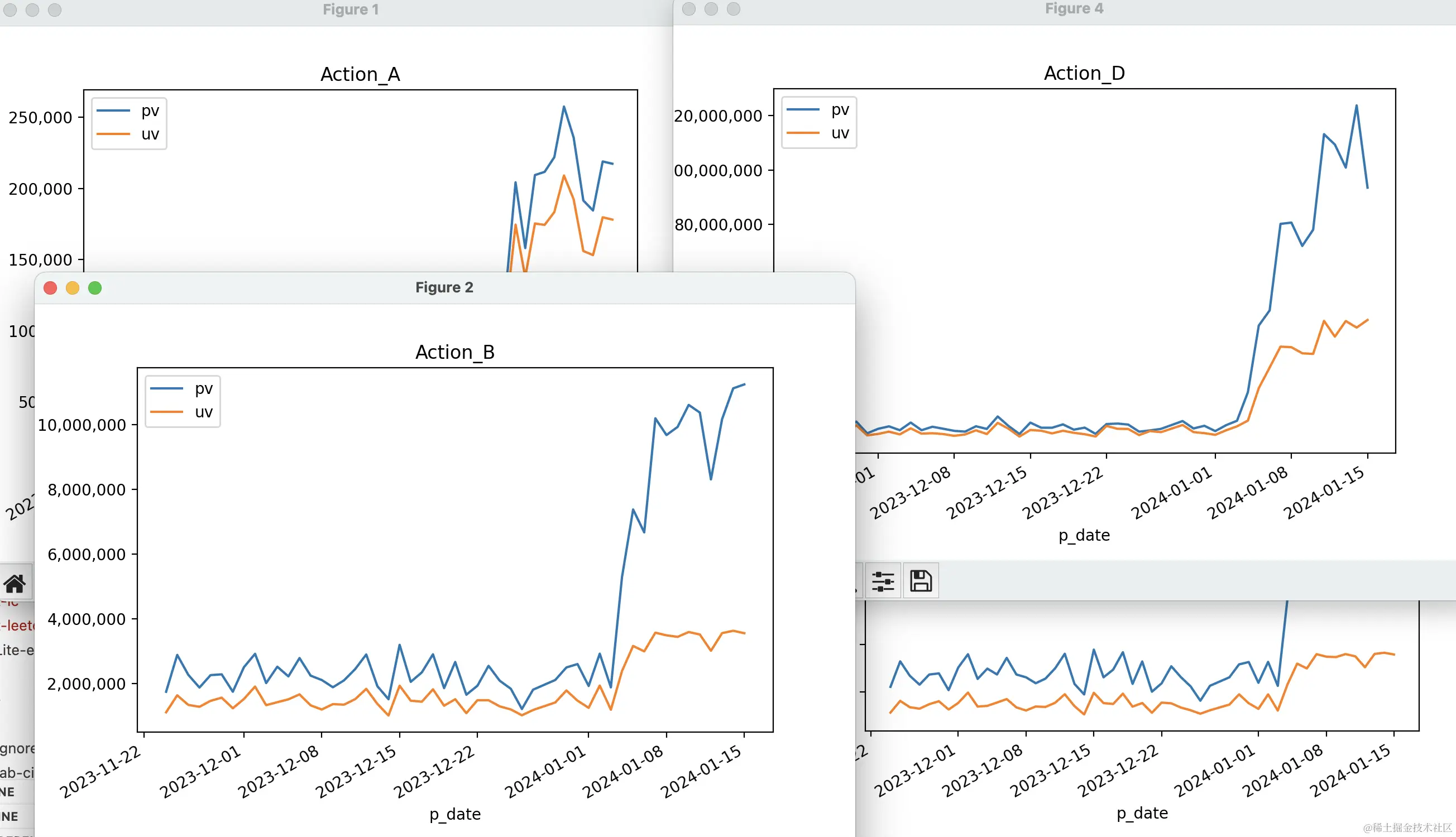Click the Figure 2 title text

(444, 287)
